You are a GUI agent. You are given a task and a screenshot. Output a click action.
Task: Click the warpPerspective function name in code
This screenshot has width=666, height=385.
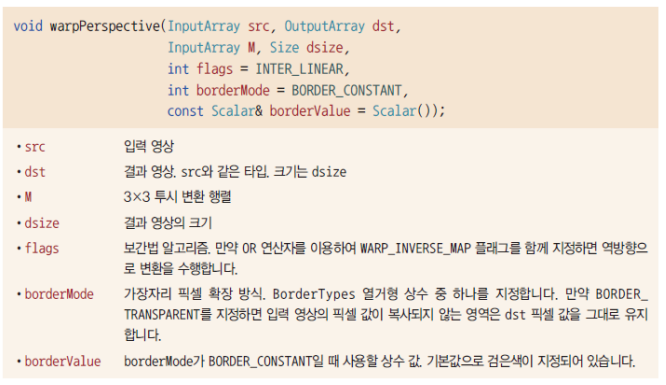(x=105, y=26)
